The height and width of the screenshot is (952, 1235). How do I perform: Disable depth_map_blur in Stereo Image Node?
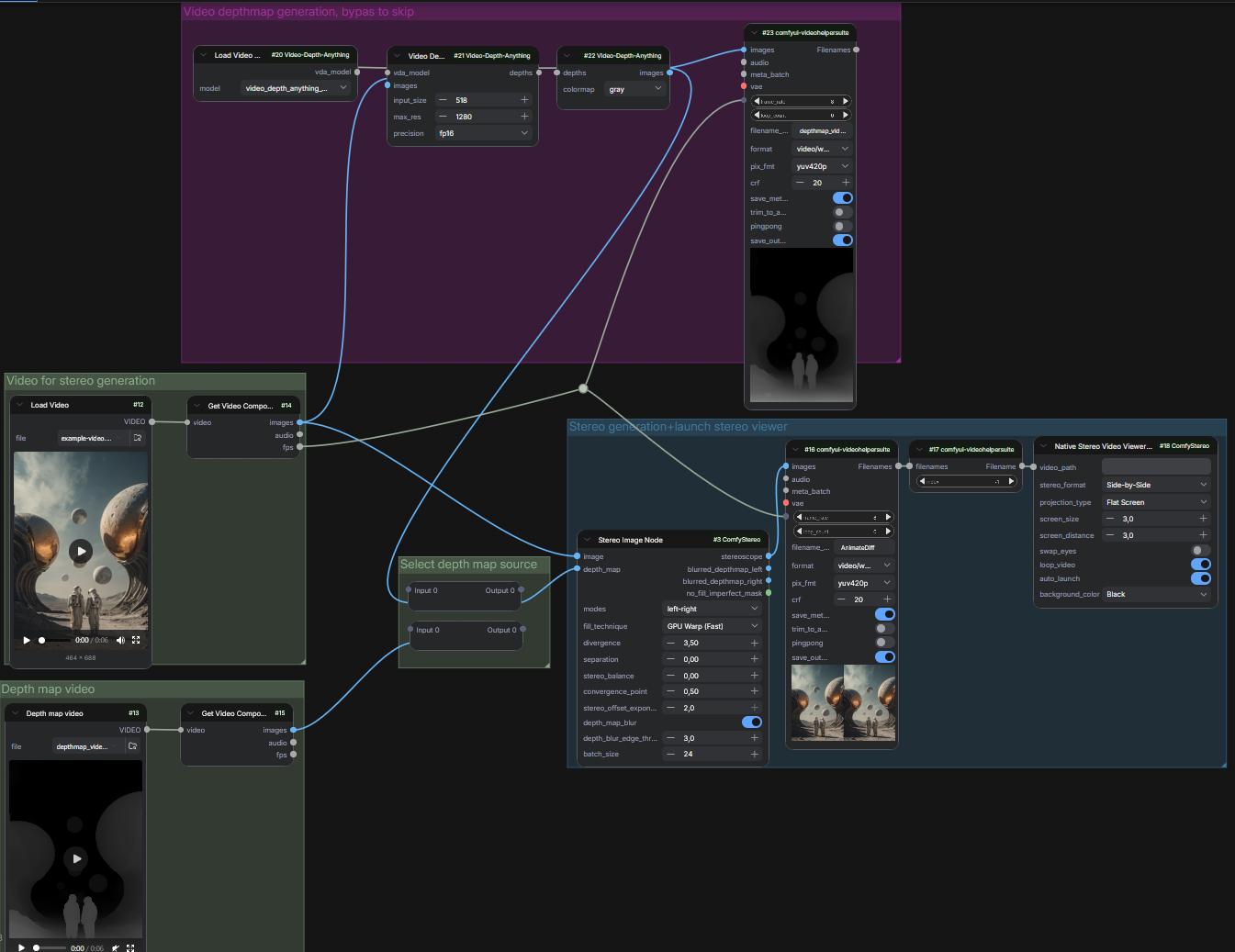click(751, 722)
